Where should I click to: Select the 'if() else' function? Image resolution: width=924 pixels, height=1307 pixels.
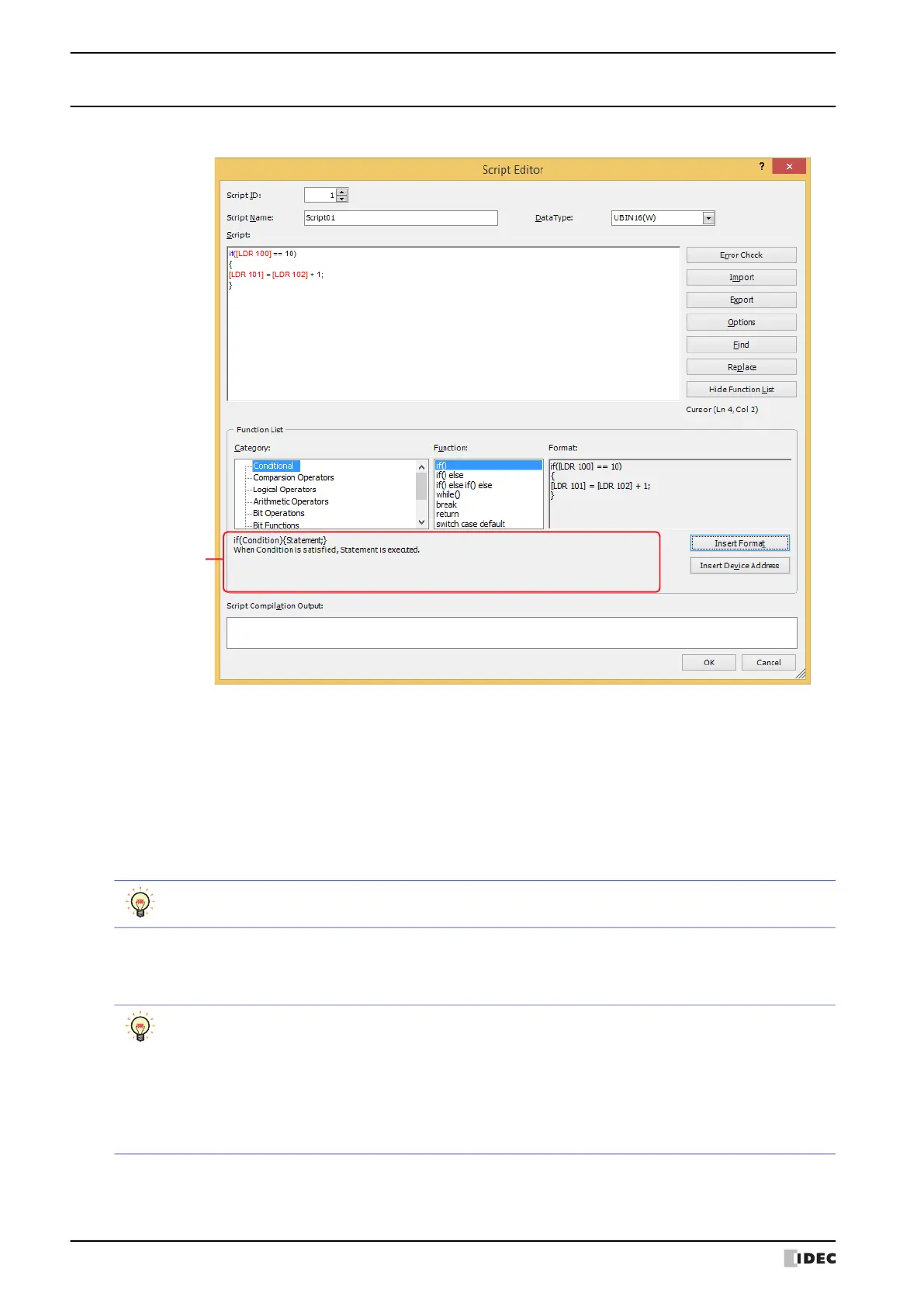tap(450, 476)
